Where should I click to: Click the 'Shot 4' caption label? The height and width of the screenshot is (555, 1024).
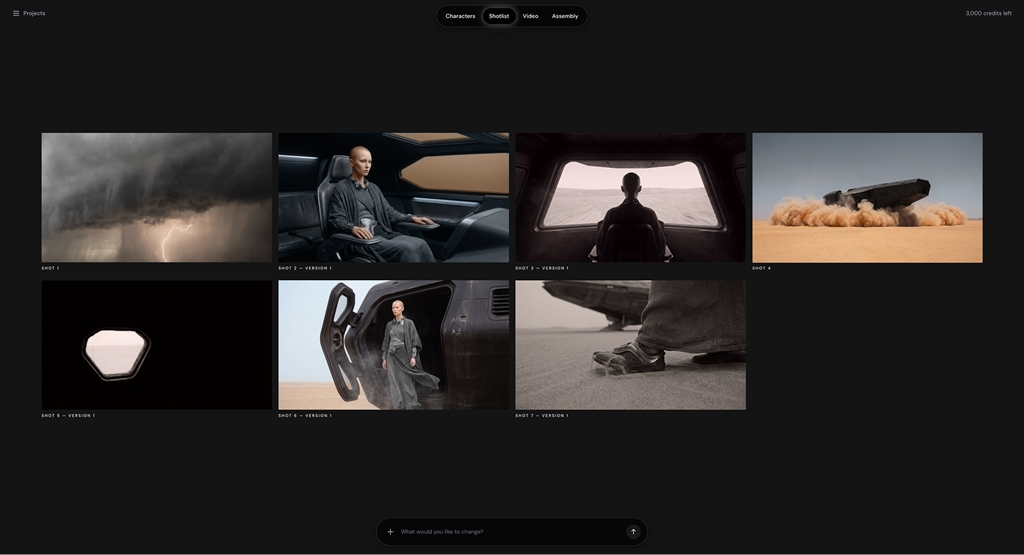click(761, 268)
